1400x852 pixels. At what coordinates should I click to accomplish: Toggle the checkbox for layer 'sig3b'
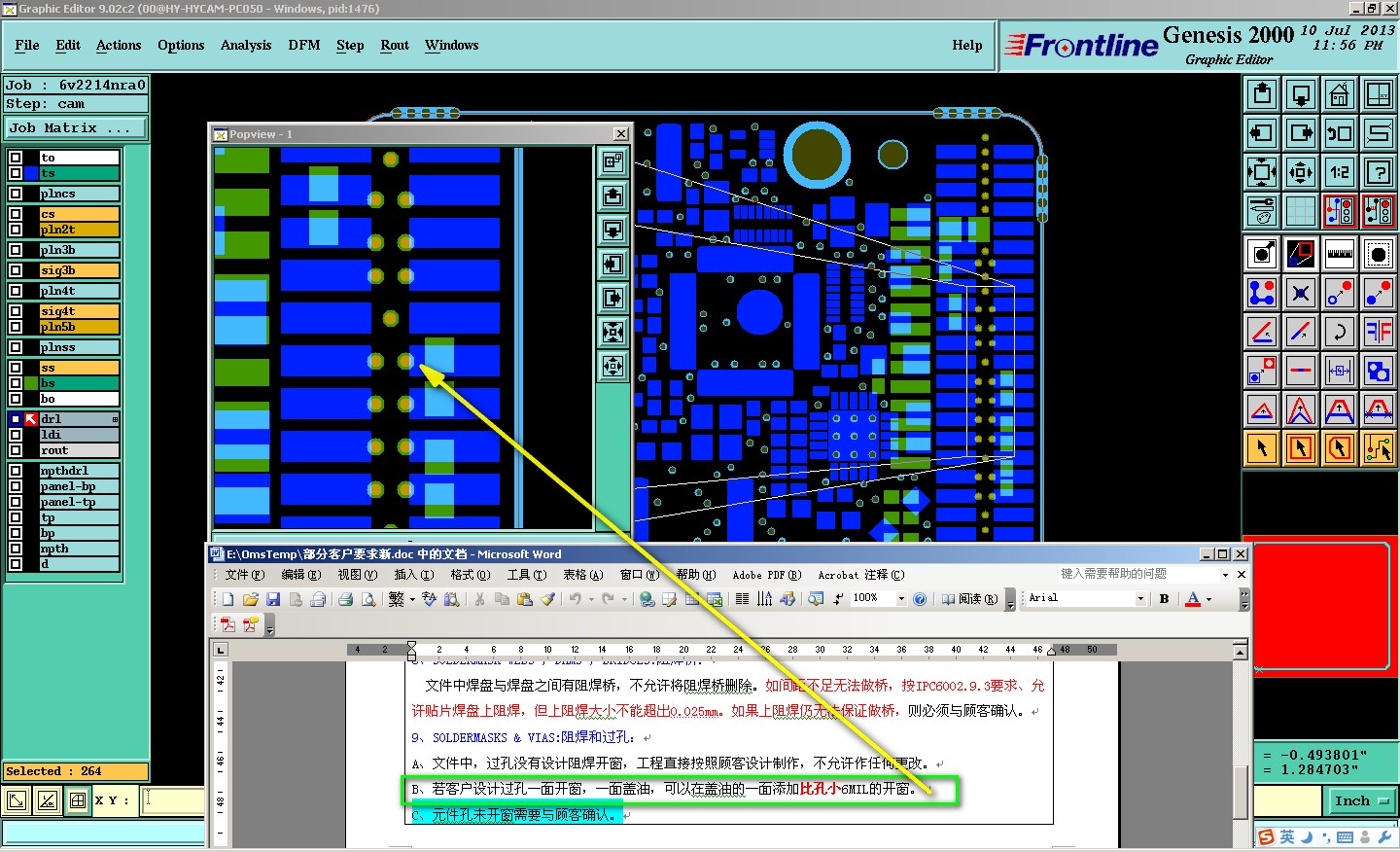pos(16,270)
